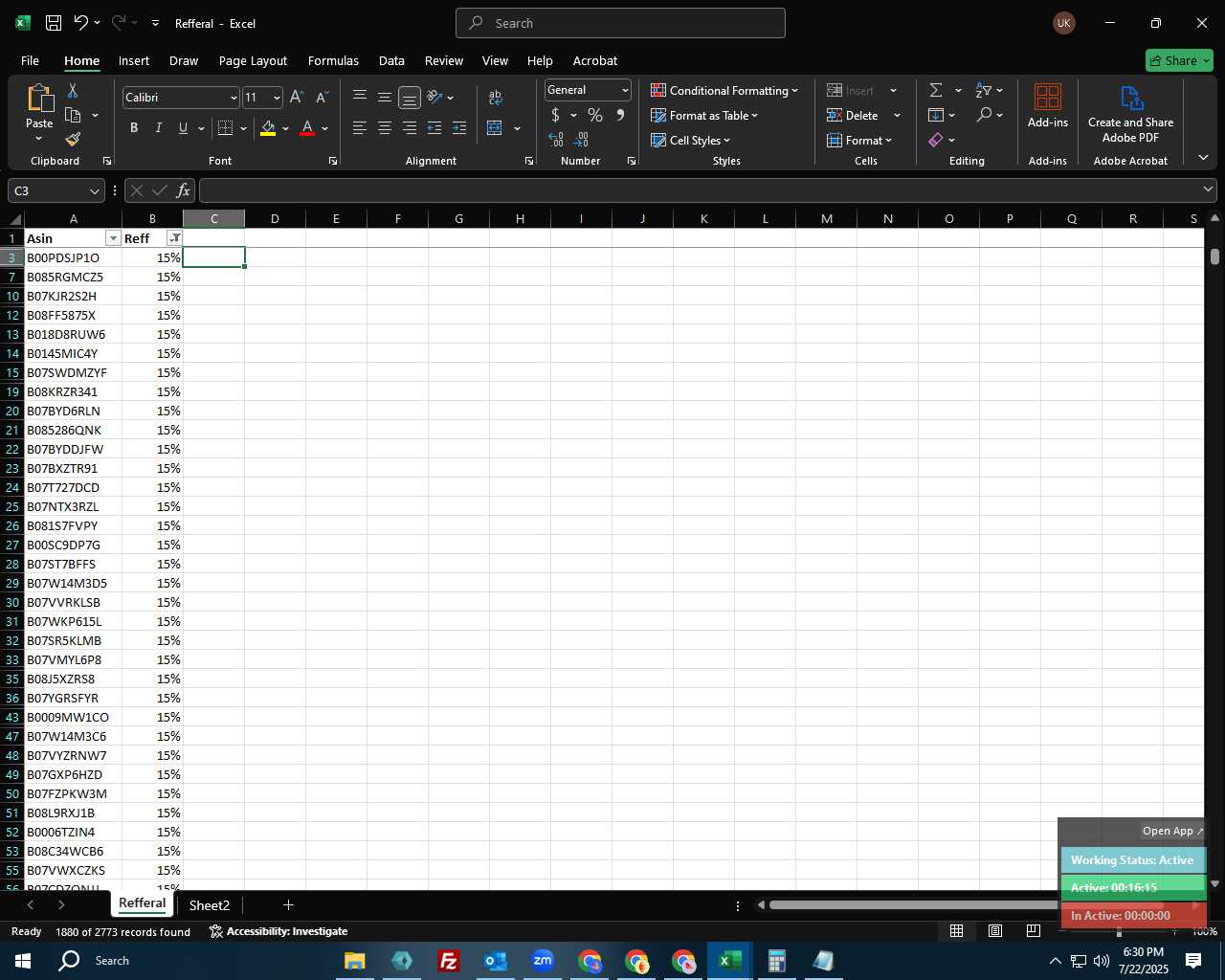Viewport: 1225px width, 980px height.
Task: Toggle Align Right
Action: [410, 127]
